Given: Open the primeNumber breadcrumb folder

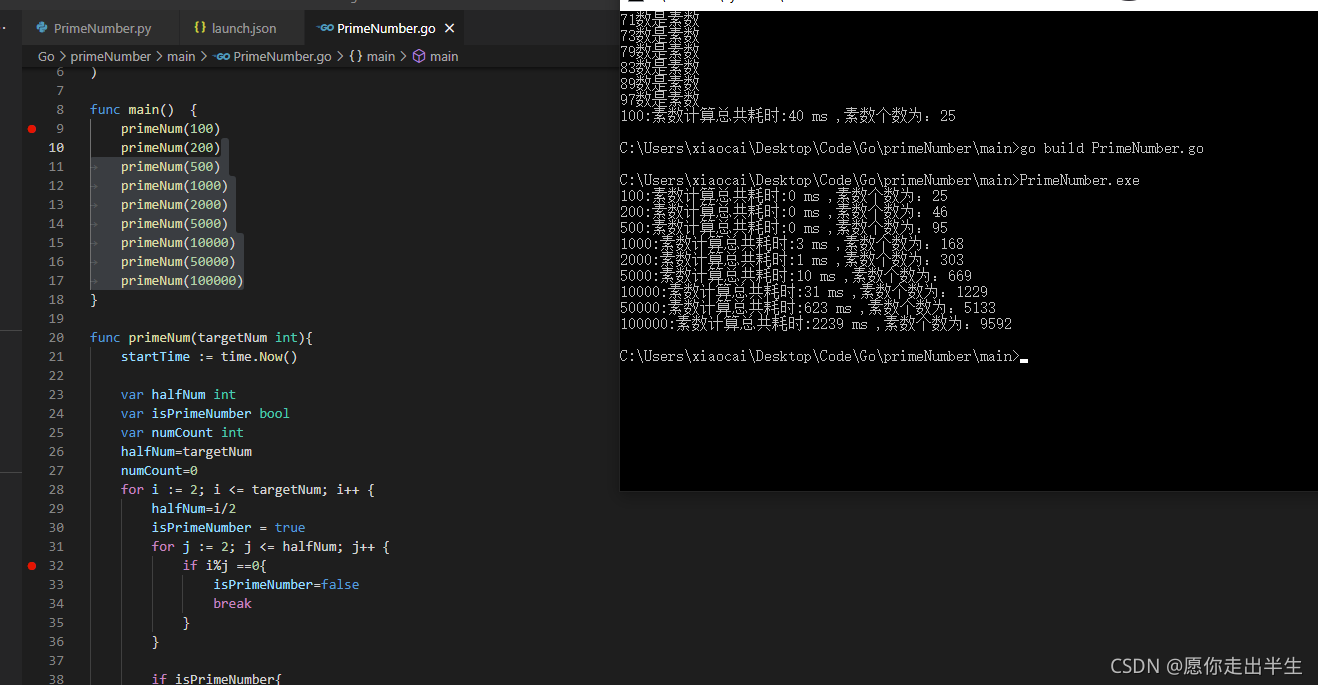Looking at the screenshot, I should (110, 56).
